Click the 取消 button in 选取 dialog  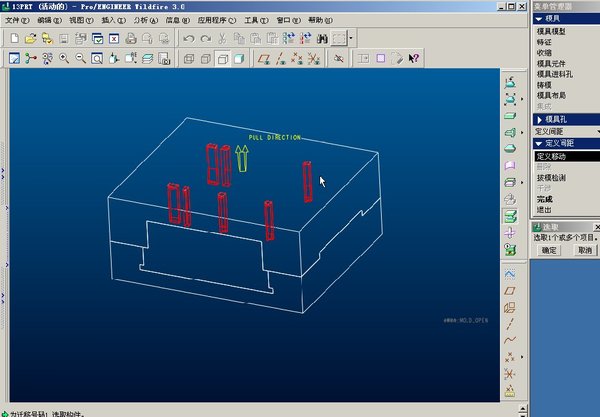[x=584, y=250]
